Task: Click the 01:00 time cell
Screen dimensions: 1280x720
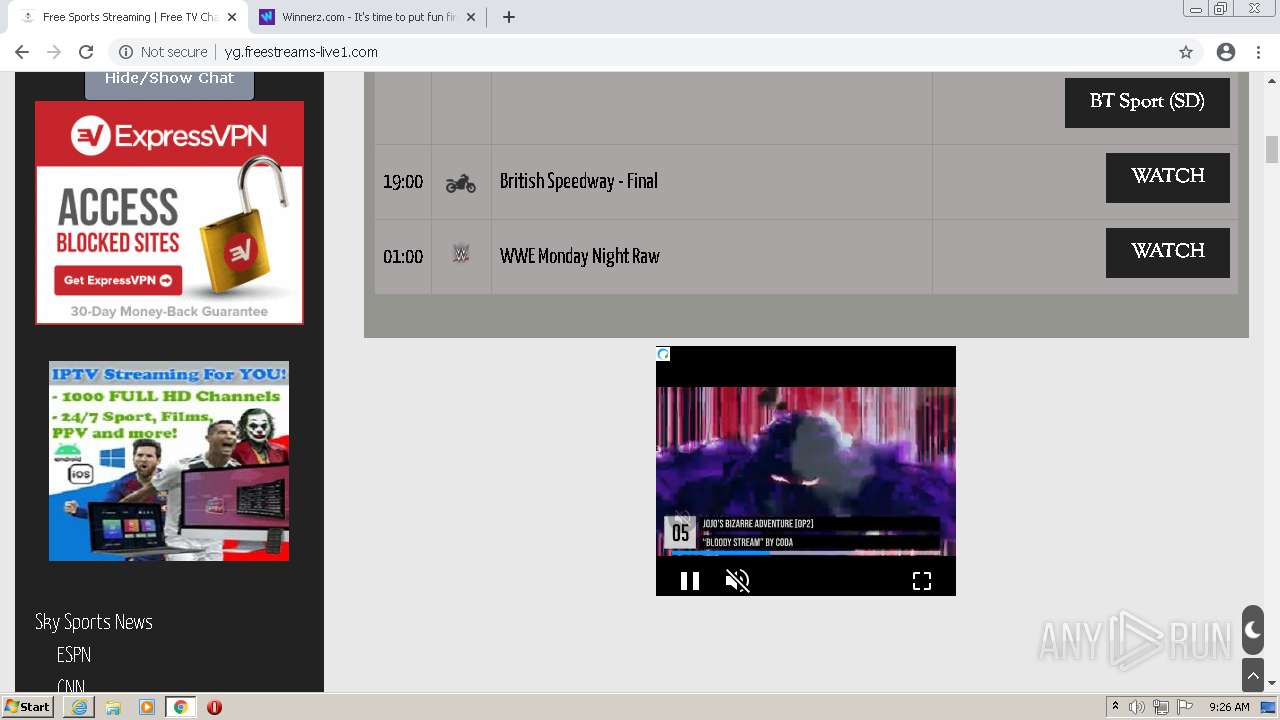Action: (403, 257)
